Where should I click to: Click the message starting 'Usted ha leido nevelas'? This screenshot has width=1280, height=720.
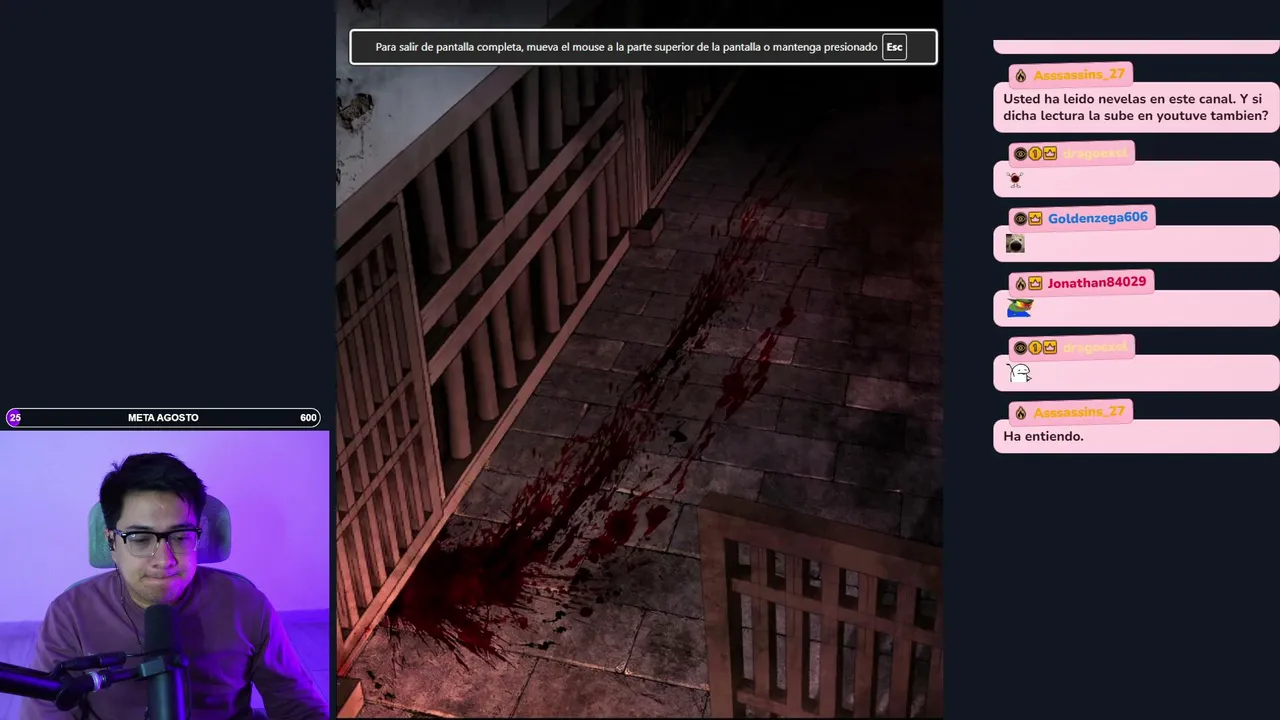point(1135,107)
